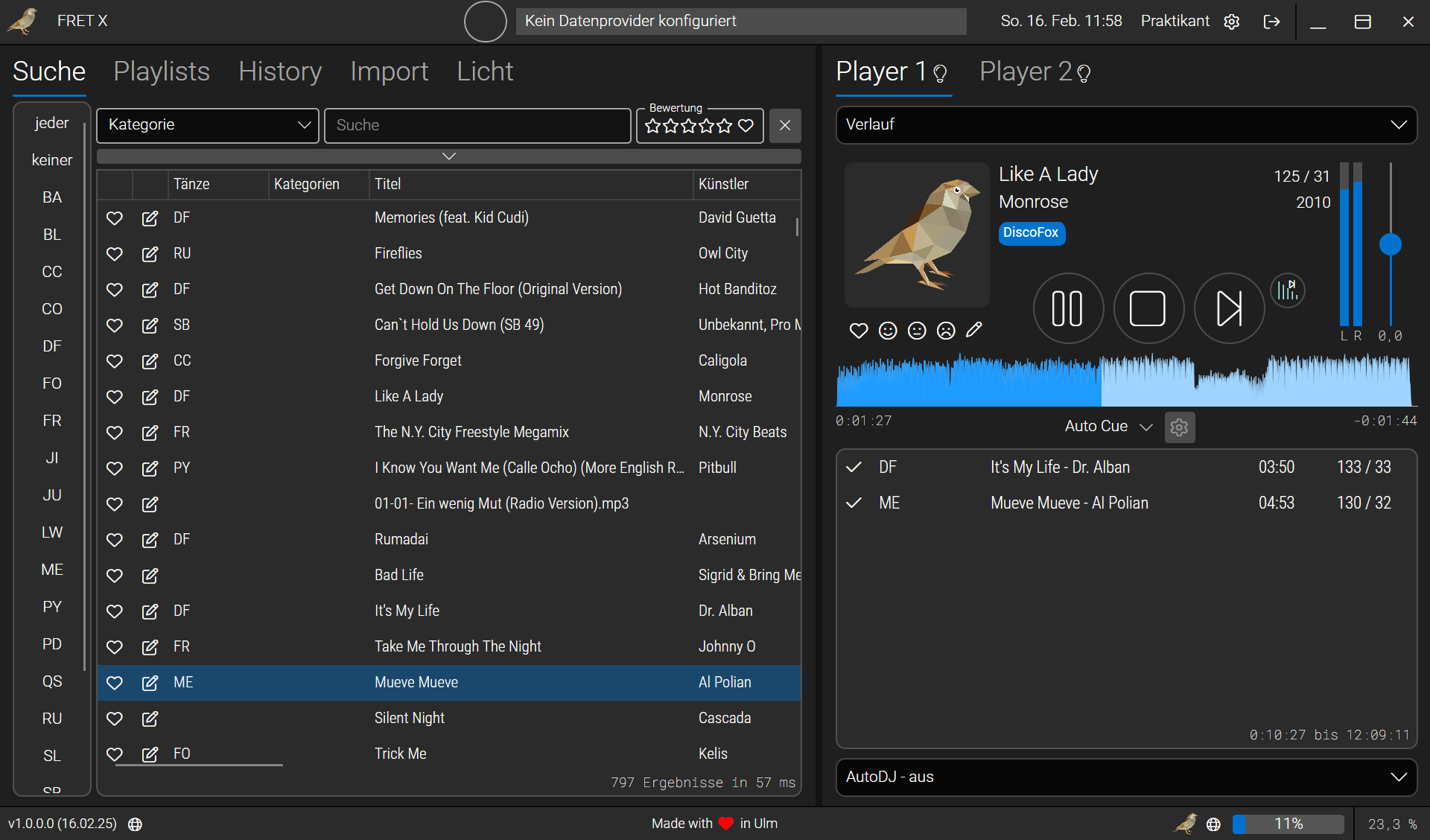Viewport: 1430px width, 840px height.
Task: Click the blue volume slider knob
Action: coord(1390,244)
